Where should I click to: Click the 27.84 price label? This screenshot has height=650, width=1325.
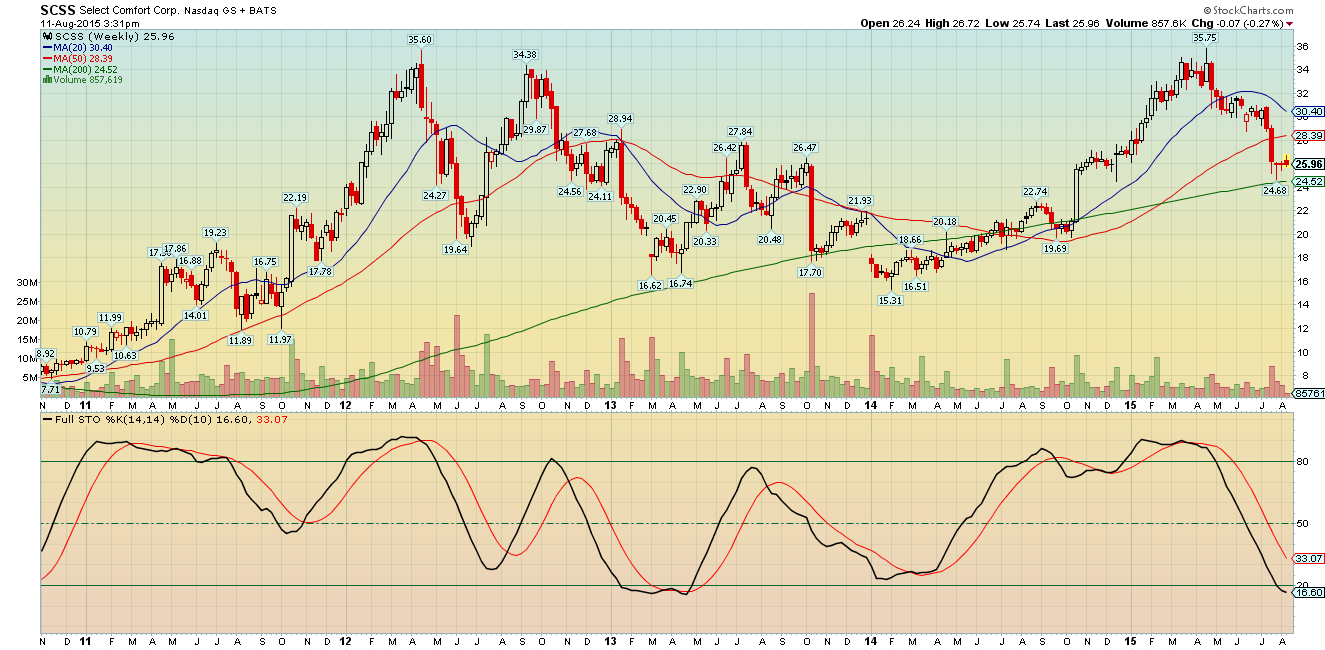(x=740, y=132)
